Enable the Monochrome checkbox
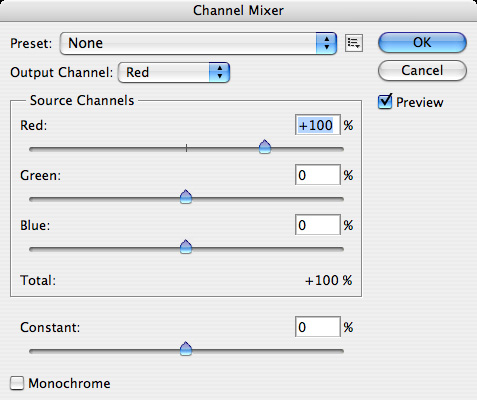477x400 pixels. 17,383
